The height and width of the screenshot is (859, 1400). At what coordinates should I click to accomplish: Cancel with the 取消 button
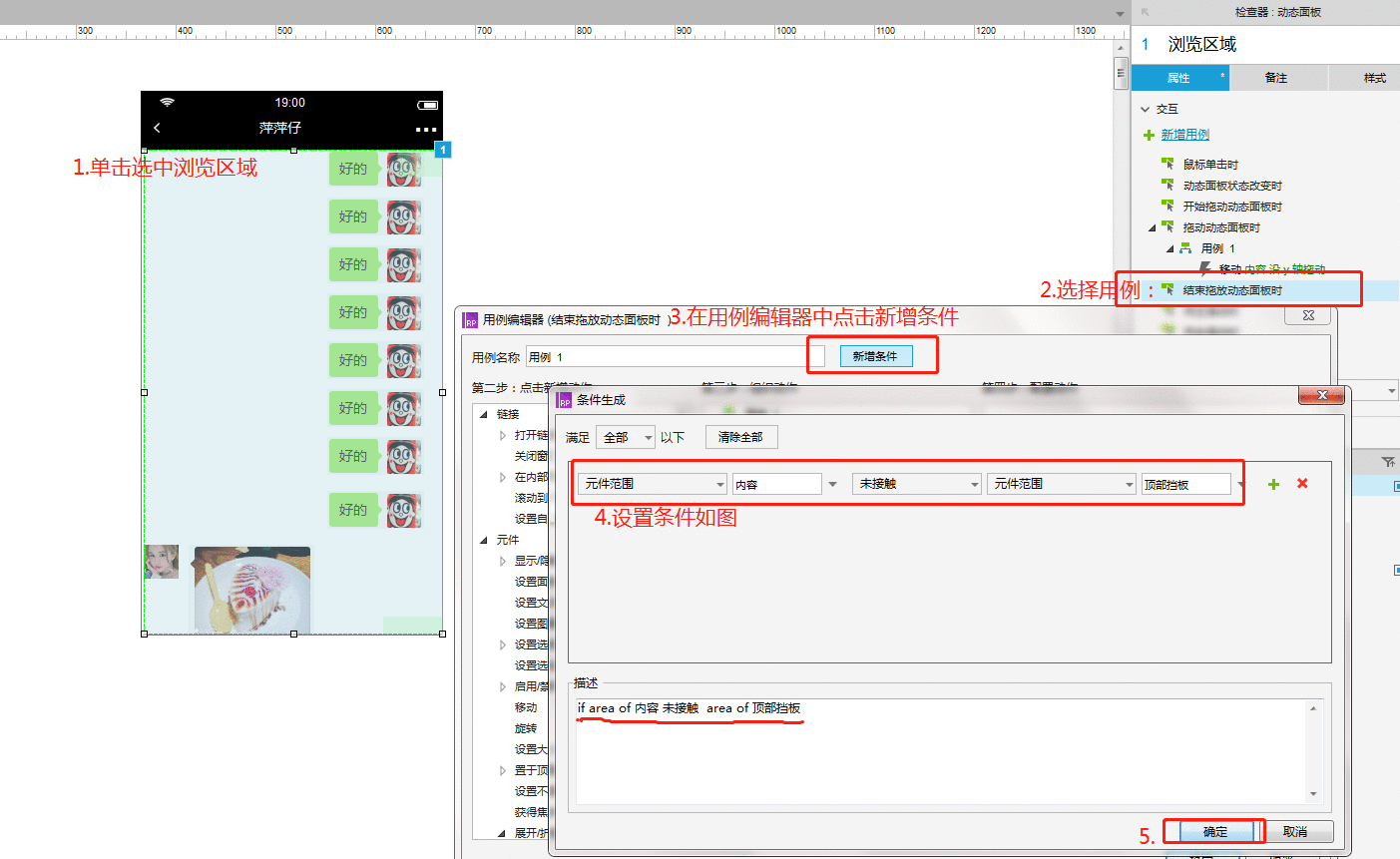(1295, 832)
